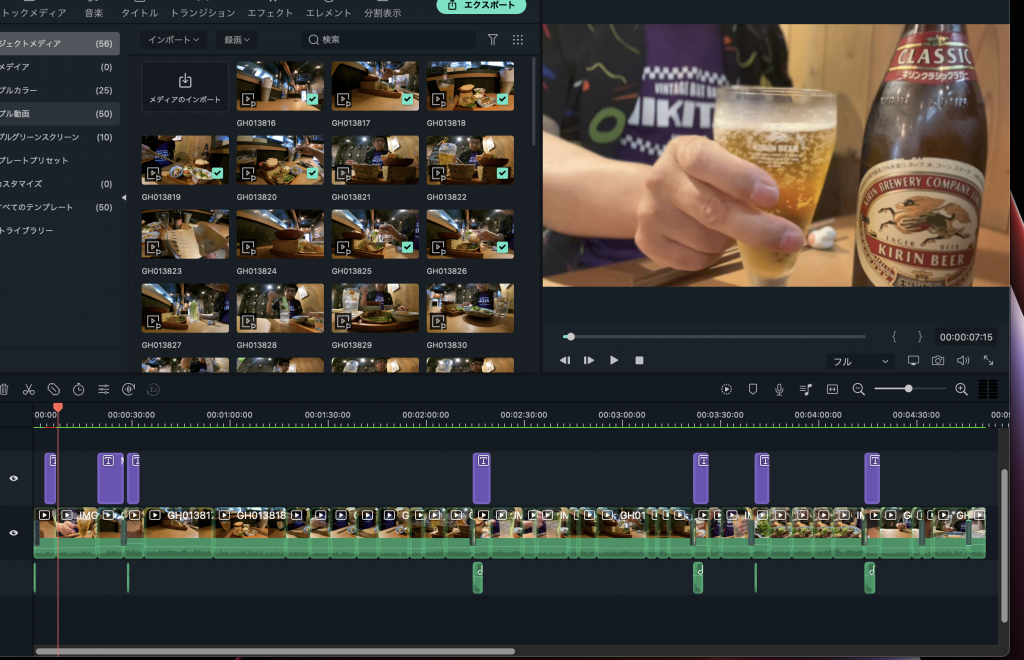Viewport: 1024px width, 660px height.
Task: Switch media view with the grid dots icon
Action: point(518,40)
